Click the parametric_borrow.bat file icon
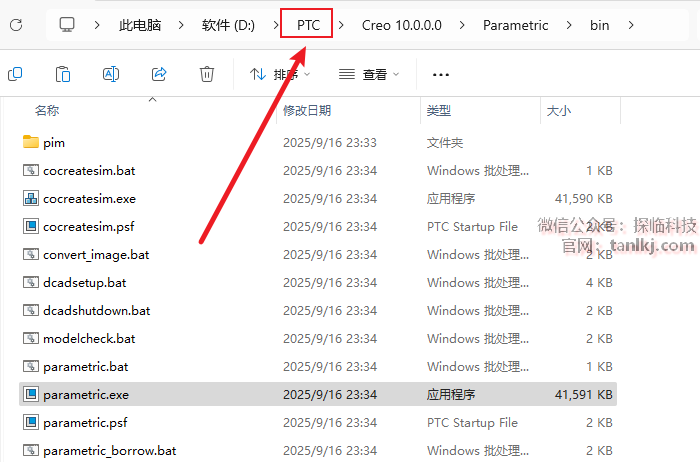Image resolution: width=700 pixels, height=462 pixels. (x=31, y=450)
